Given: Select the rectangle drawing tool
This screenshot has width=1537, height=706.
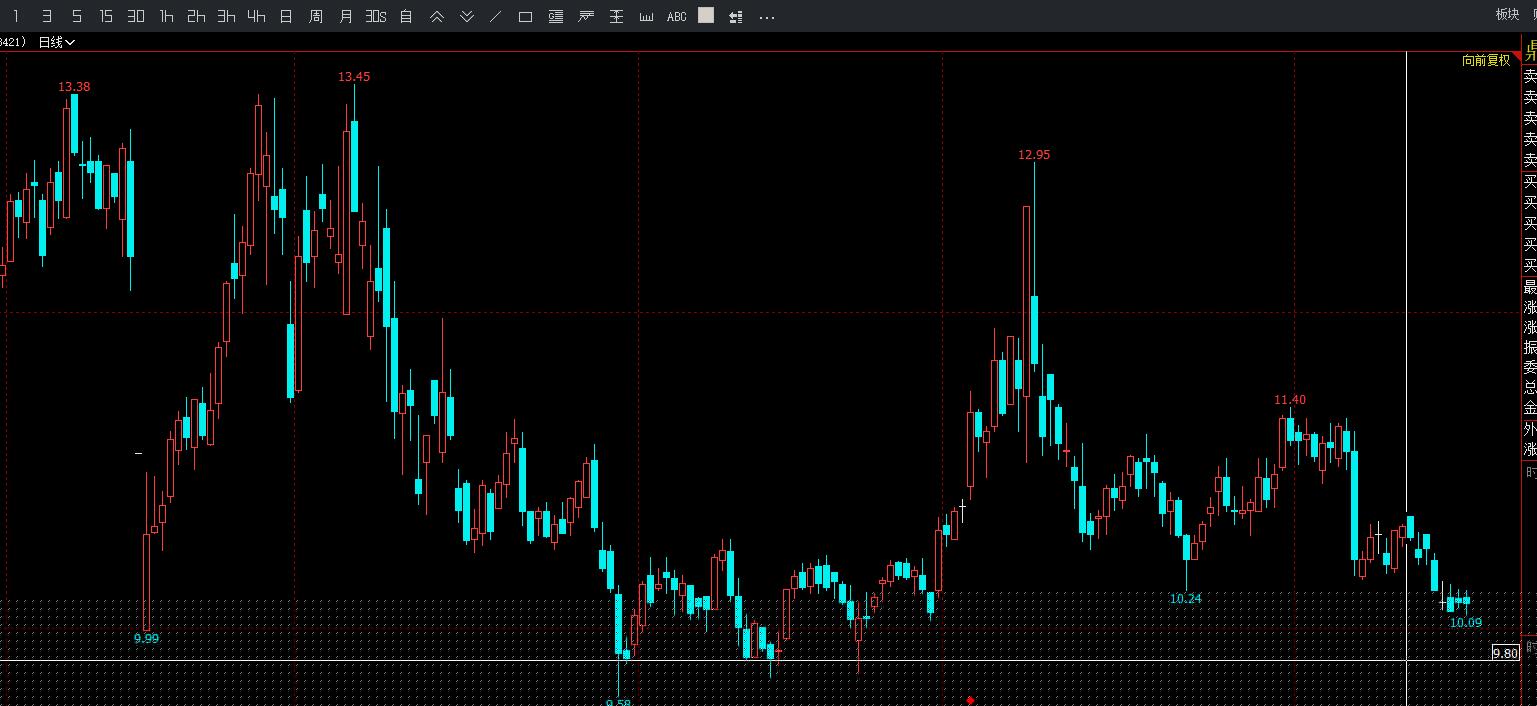Looking at the screenshot, I should pos(525,16).
